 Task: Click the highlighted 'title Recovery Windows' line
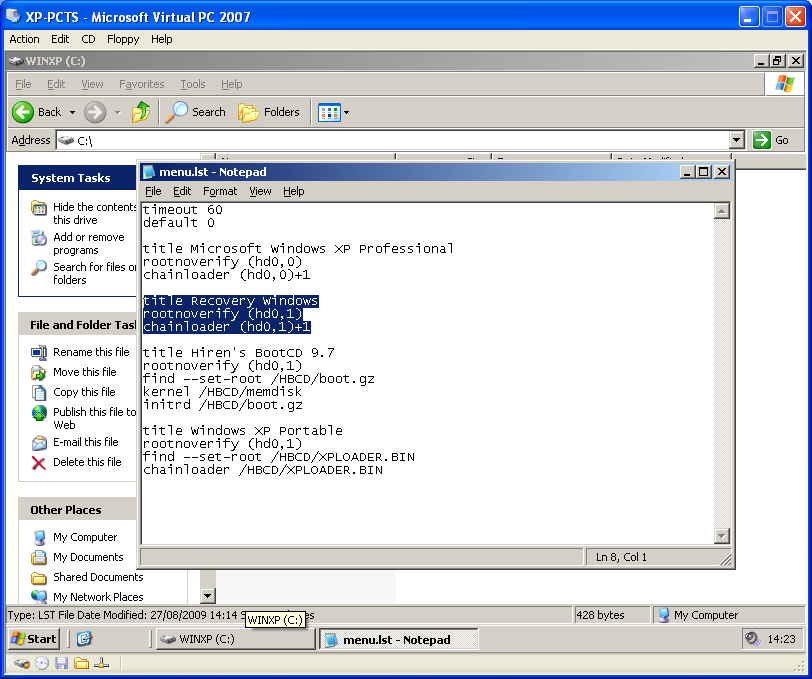click(231, 301)
